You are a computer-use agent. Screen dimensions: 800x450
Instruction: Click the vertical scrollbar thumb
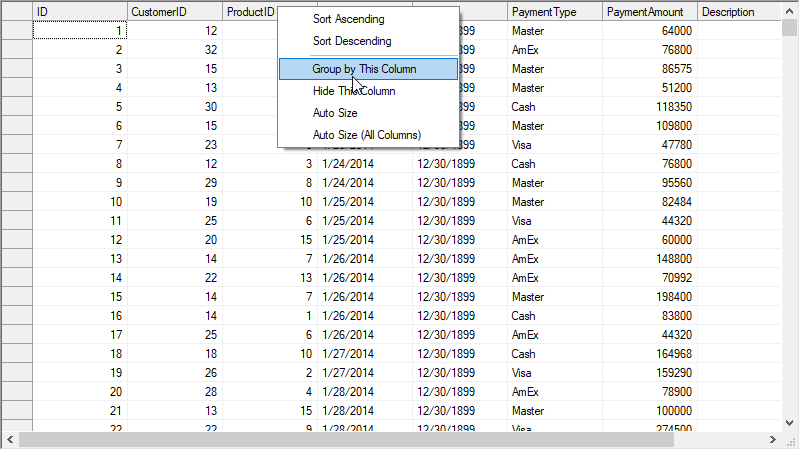[x=790, y=28]
